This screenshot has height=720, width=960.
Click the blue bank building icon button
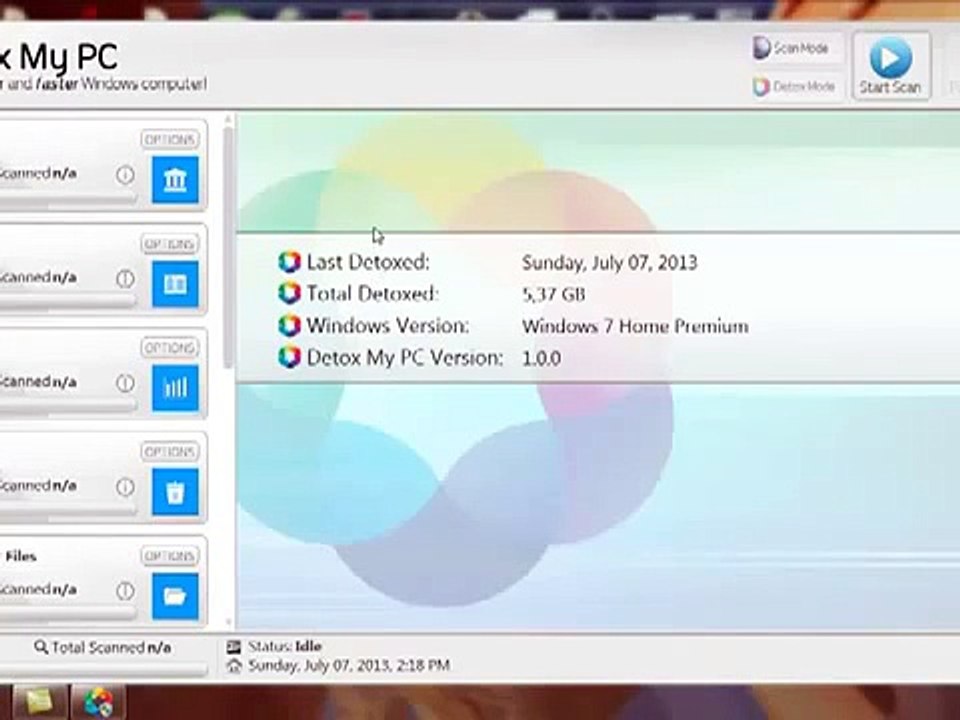[175, 179]
